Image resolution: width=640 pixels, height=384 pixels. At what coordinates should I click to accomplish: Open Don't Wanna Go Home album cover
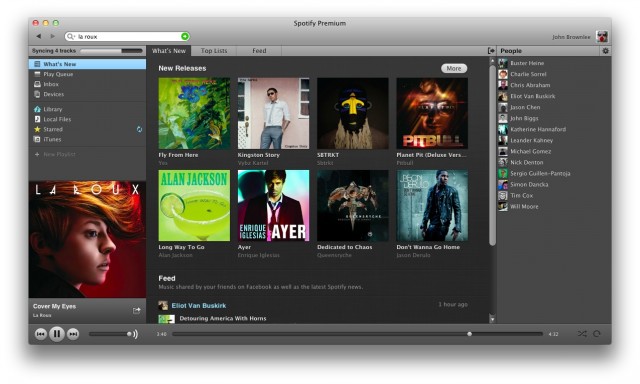[x=432, y=206]
